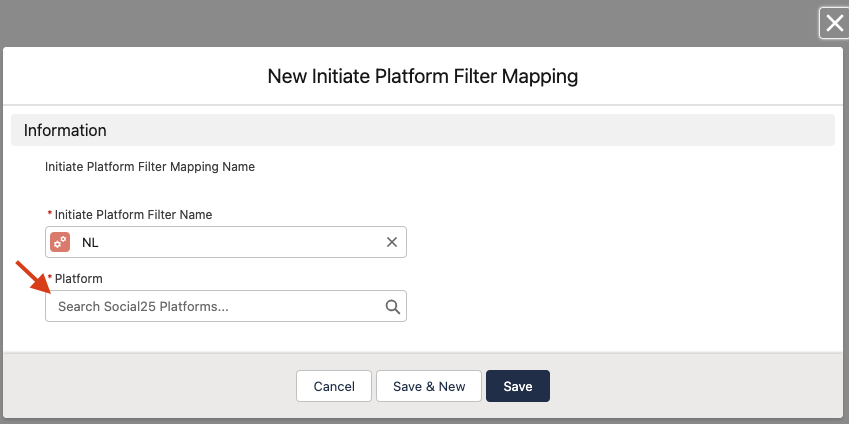Save the new filter mapping

(x=517, y=386)
